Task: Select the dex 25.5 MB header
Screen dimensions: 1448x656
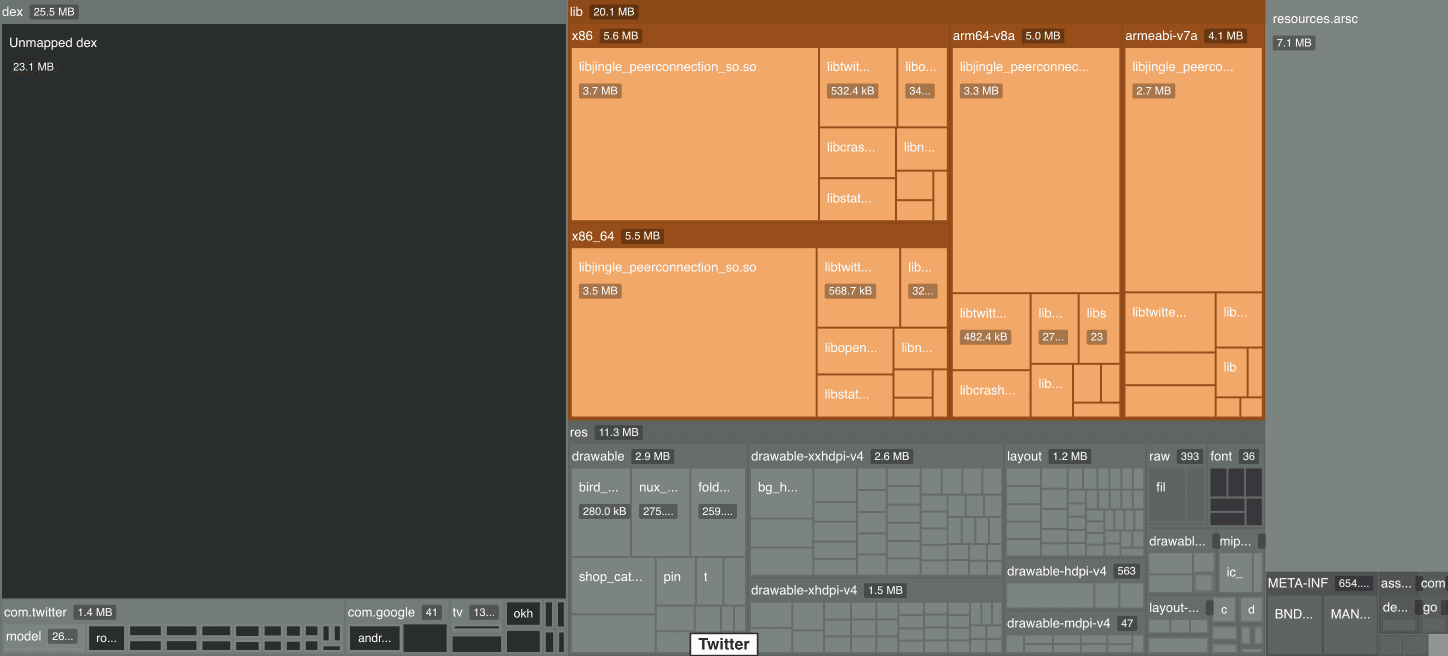Action: click(x=11, y=11)
